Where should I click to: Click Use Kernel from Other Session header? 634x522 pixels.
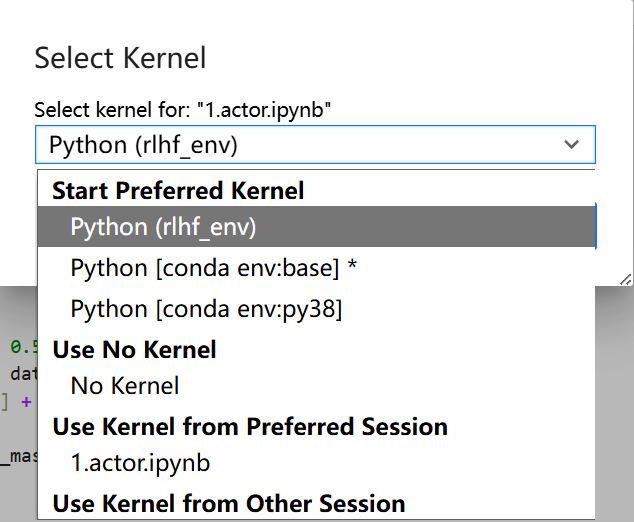pyautogui.click(x=229, y=503)
